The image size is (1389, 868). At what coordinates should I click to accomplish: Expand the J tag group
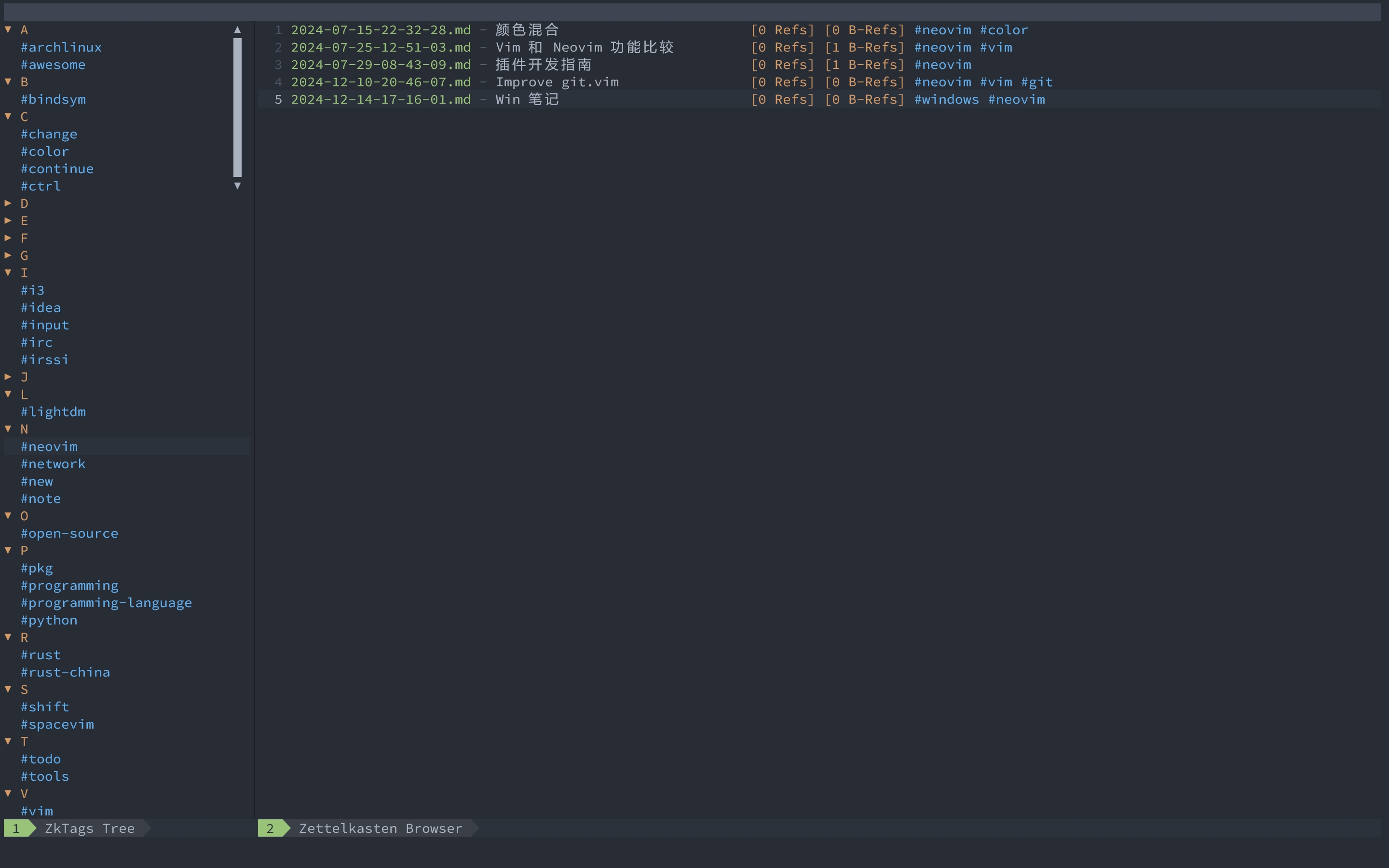(8, 377)
